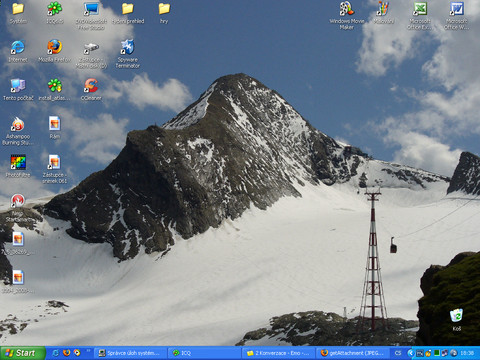Switch to getAttachment Firefox taskbar window
This screenshot has width=480, height=360.
pyautogui.click(x=353, y=353)
